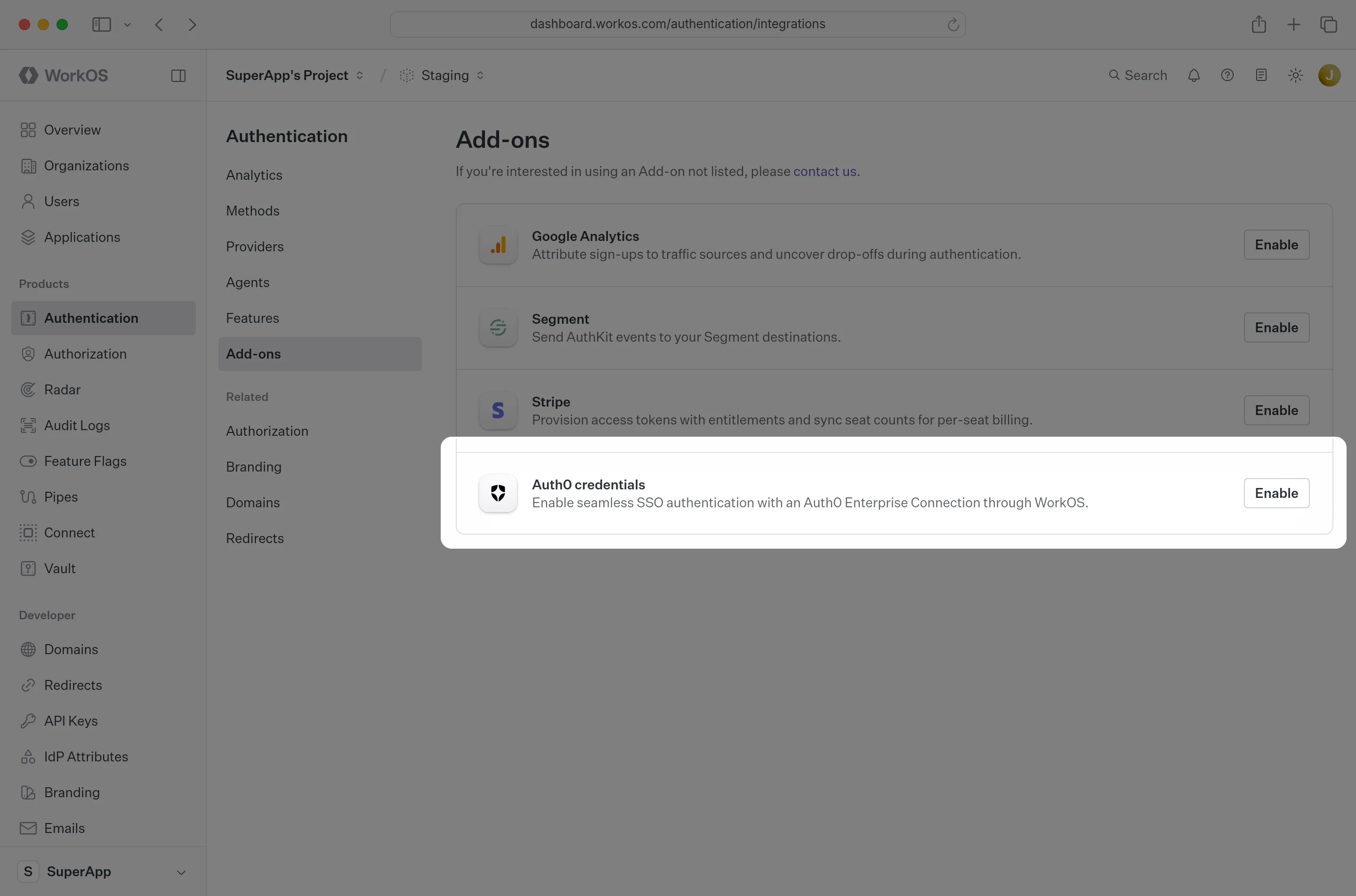Expand the SuperApp's Project switcher
This screenshot has height=896, width=1356.
[x=294, y=75]
